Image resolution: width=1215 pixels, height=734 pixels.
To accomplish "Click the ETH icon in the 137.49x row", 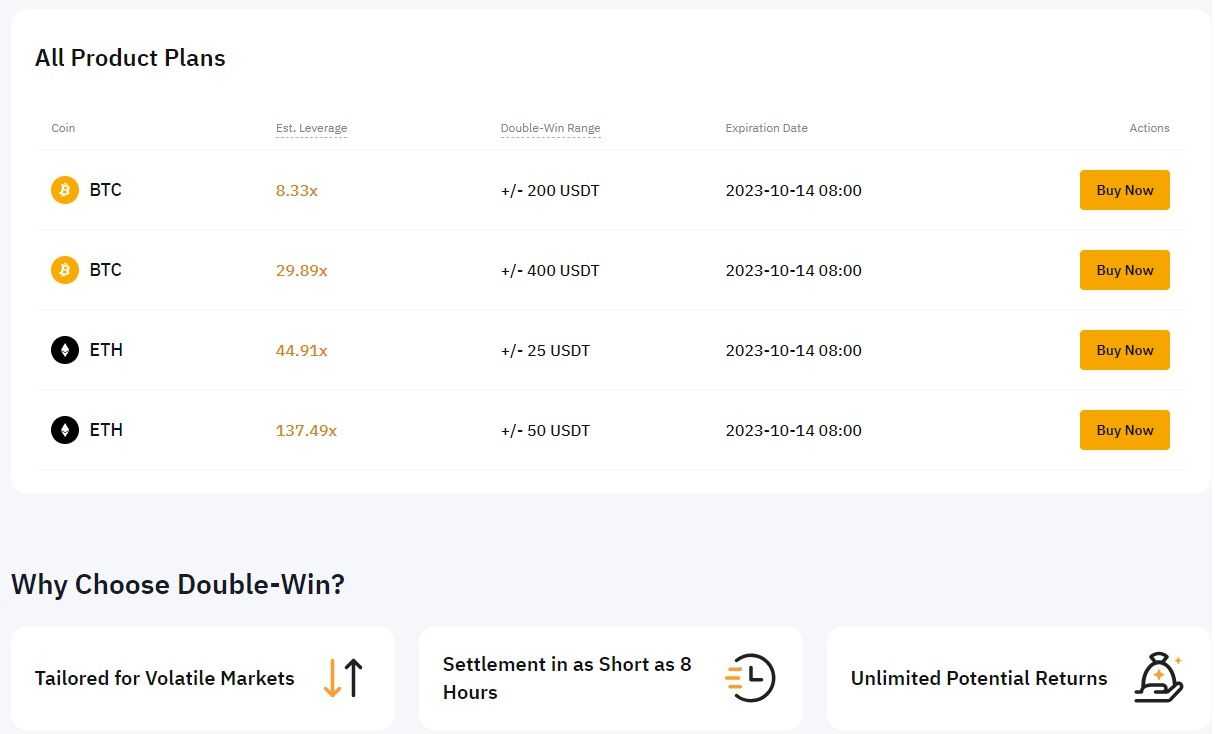I will pyautogui.click(x=64, y=429).
